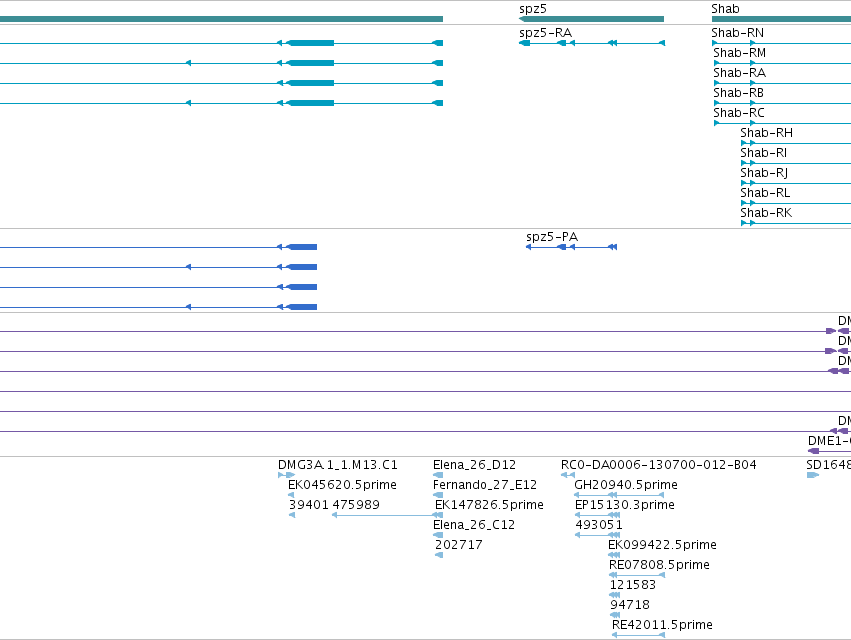Click the Shab-RJ transcript label

coord(764,173)
